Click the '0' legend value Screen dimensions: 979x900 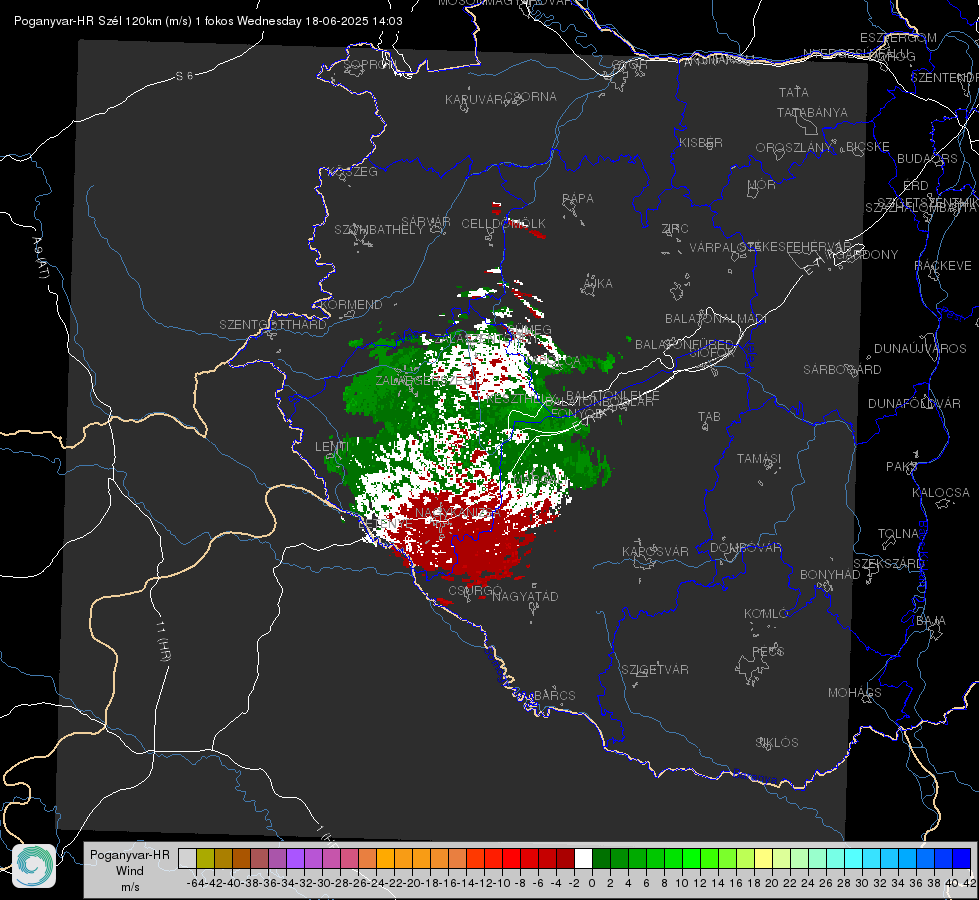(592, 883)
